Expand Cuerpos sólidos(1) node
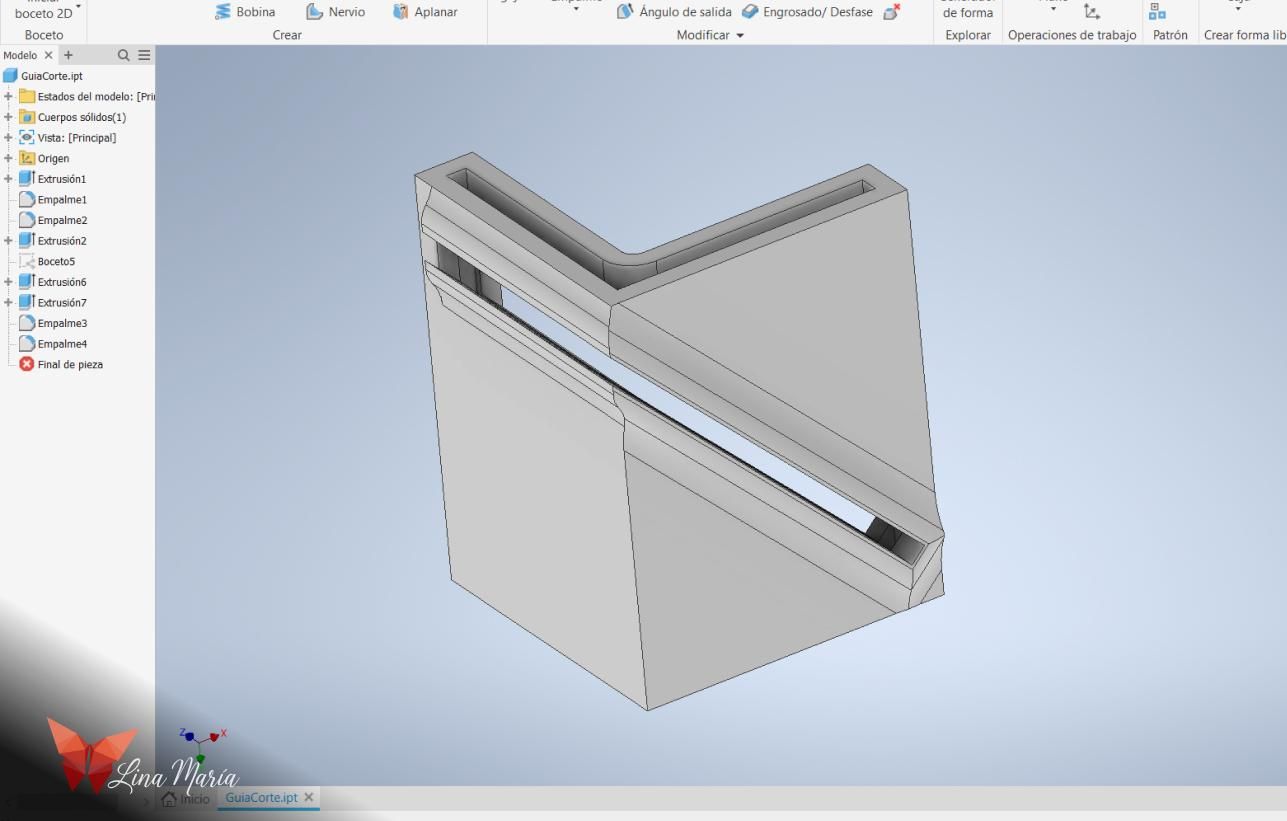The image size is (1287, 821). [8, 117]
